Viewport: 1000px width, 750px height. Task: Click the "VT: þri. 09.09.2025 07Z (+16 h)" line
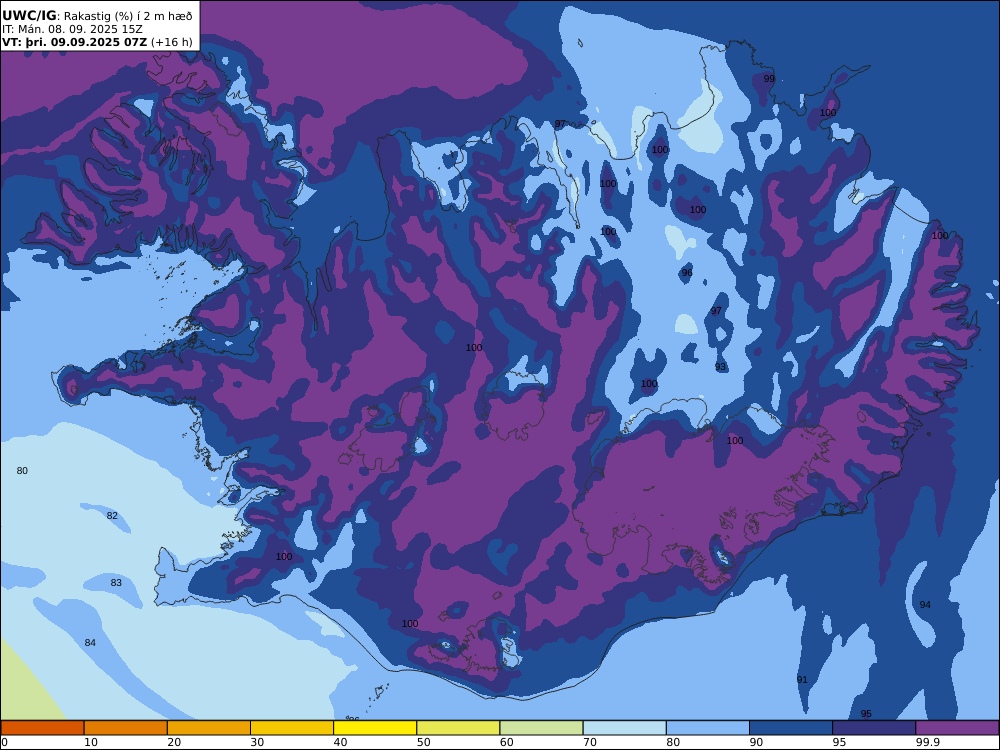point(97,42)
